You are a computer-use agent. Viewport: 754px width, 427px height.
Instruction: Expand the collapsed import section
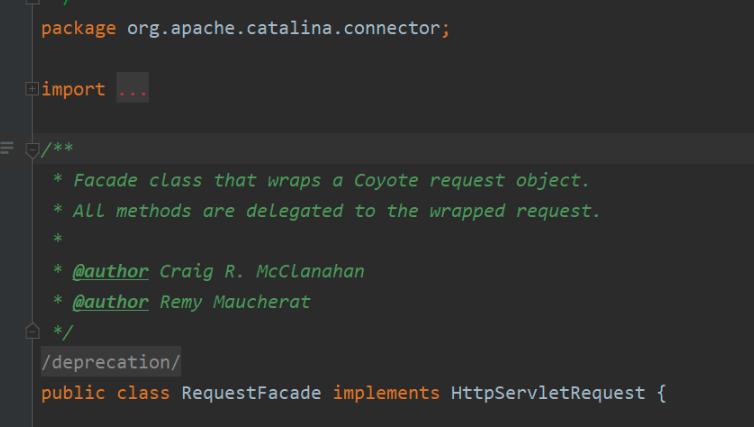(32, 89)
